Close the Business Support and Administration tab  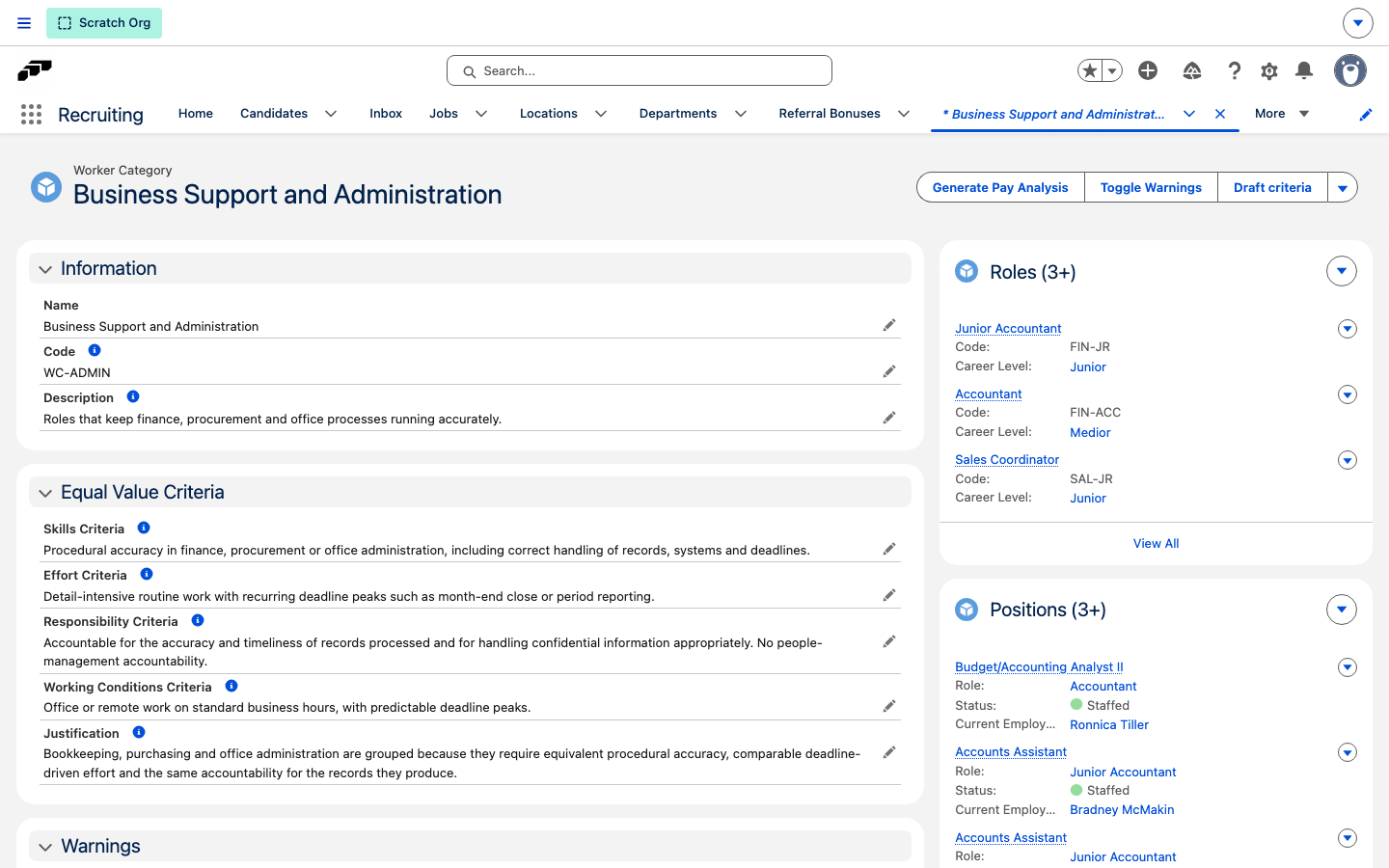click(x=1220, y=114)
